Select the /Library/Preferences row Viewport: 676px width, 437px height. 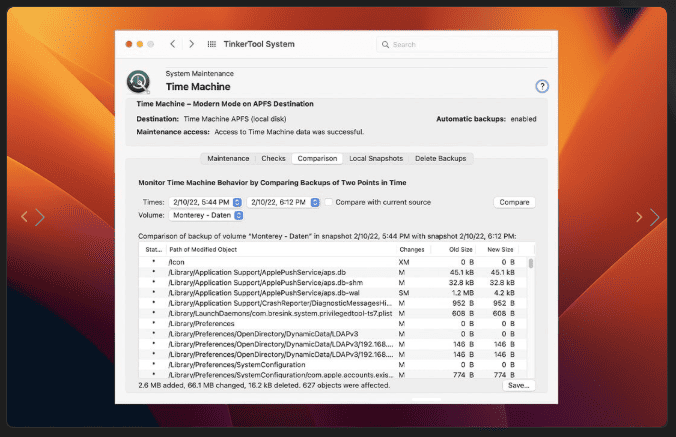click(x=333, y=324)
